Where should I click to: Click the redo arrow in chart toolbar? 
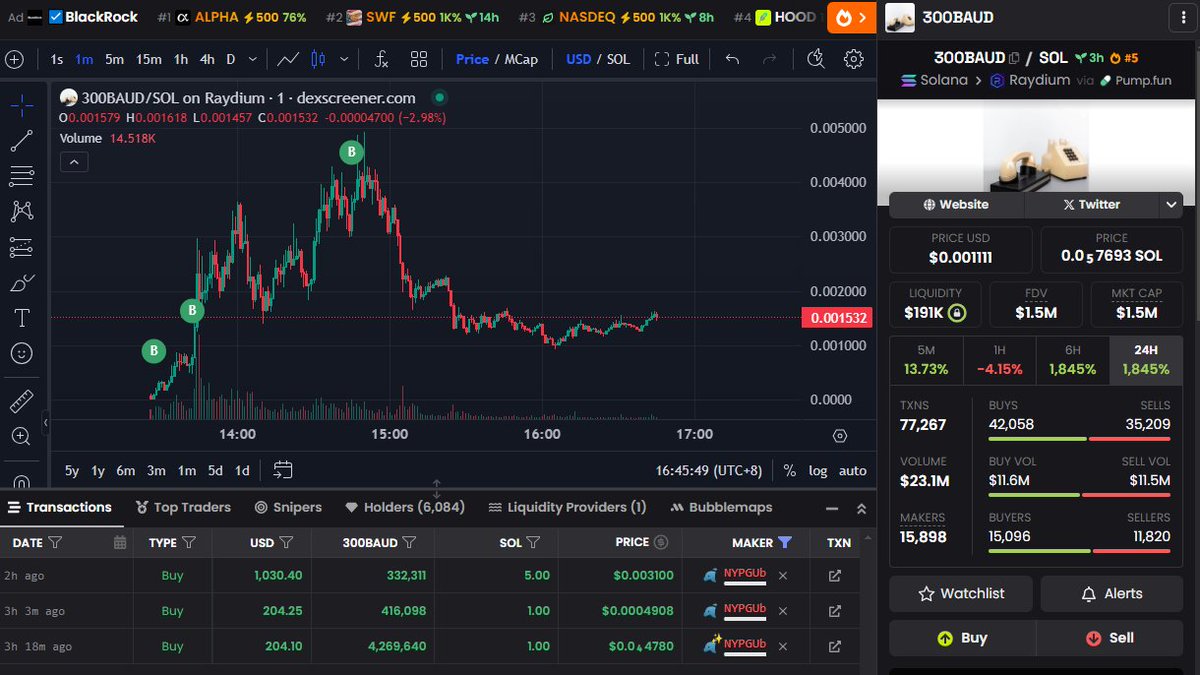[x=769, y=59]
